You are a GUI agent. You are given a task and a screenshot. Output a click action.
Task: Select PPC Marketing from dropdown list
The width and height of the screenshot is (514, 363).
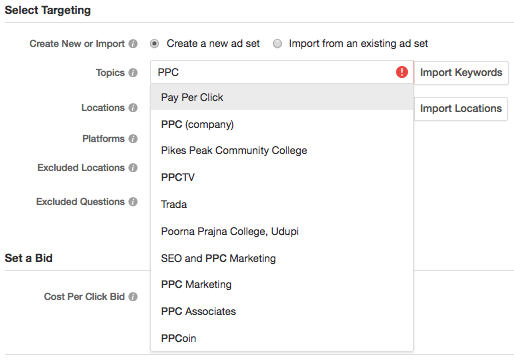tap(282, 284)
